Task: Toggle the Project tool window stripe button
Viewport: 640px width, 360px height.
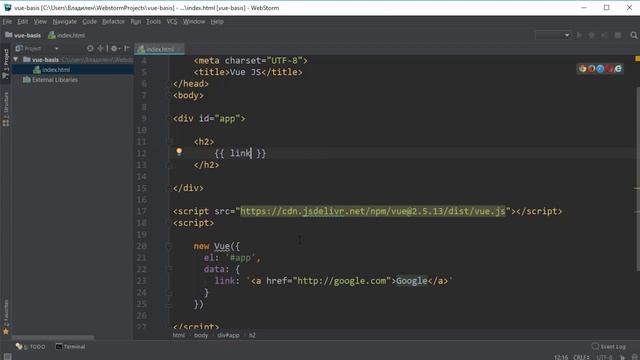Action: point(6,64)
